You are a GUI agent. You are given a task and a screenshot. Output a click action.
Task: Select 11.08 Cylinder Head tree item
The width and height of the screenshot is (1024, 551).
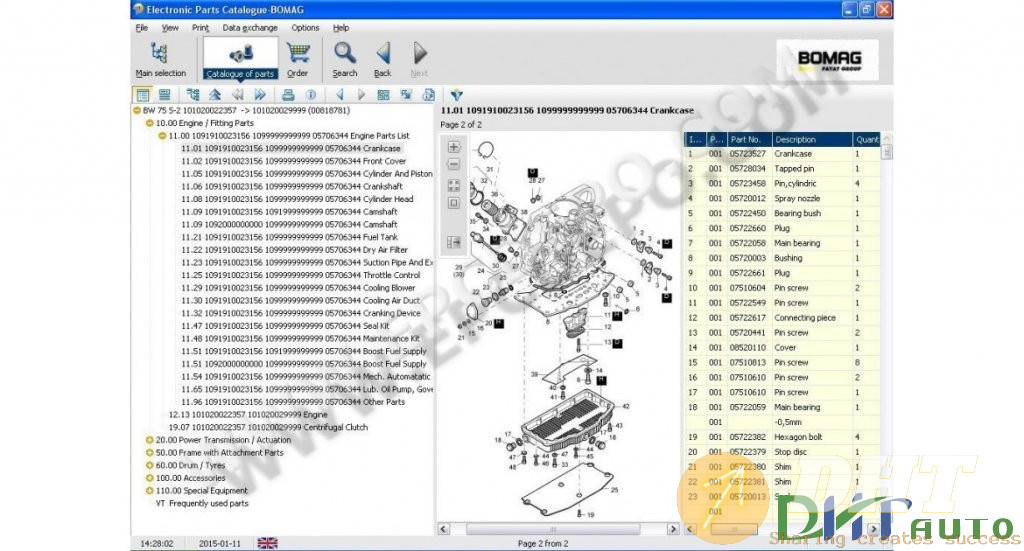(297, 199)
